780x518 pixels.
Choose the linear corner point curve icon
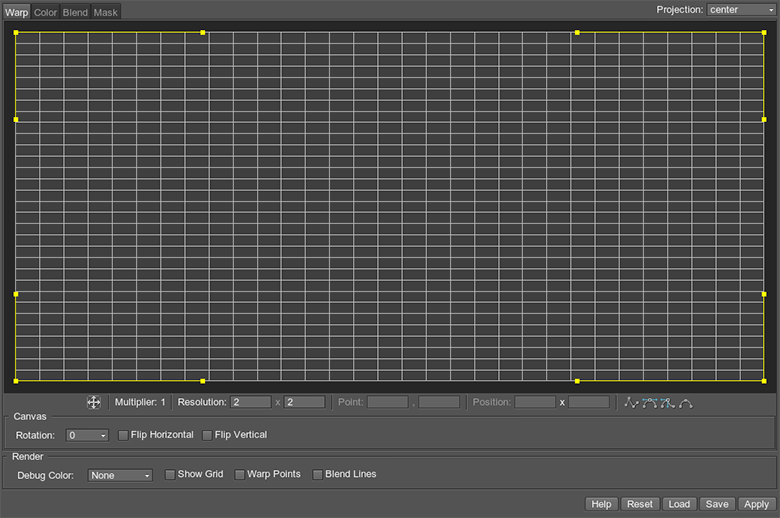pyautogui.click(x=631, y=403)
